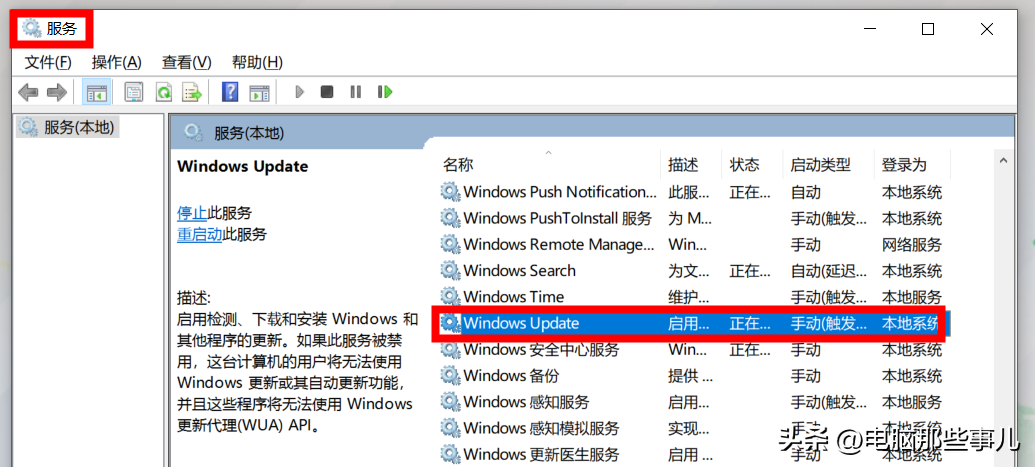Screen dimensions: 1035x467
Task: Click gear icon beside Windows Search
Action: tap(450, 271)
